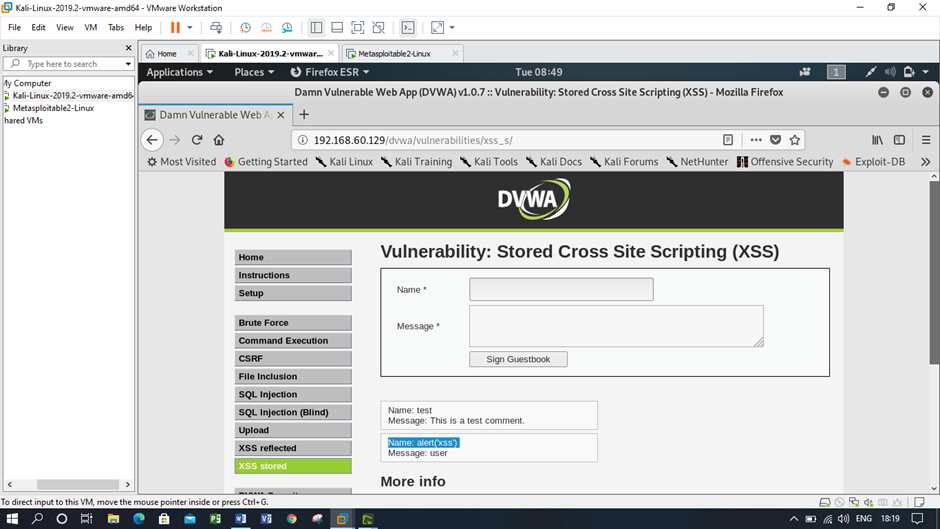The image size is (940, 529).
Task: Take a snapshot of the VM
Action: tap(245, 28)
